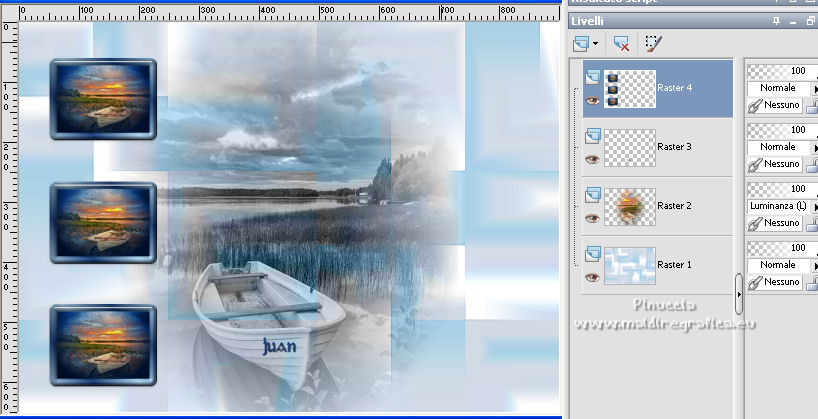The height and width of the screenshot is (419, 818).
Task: Select the Raster 2 layer name
Action: 675,206
